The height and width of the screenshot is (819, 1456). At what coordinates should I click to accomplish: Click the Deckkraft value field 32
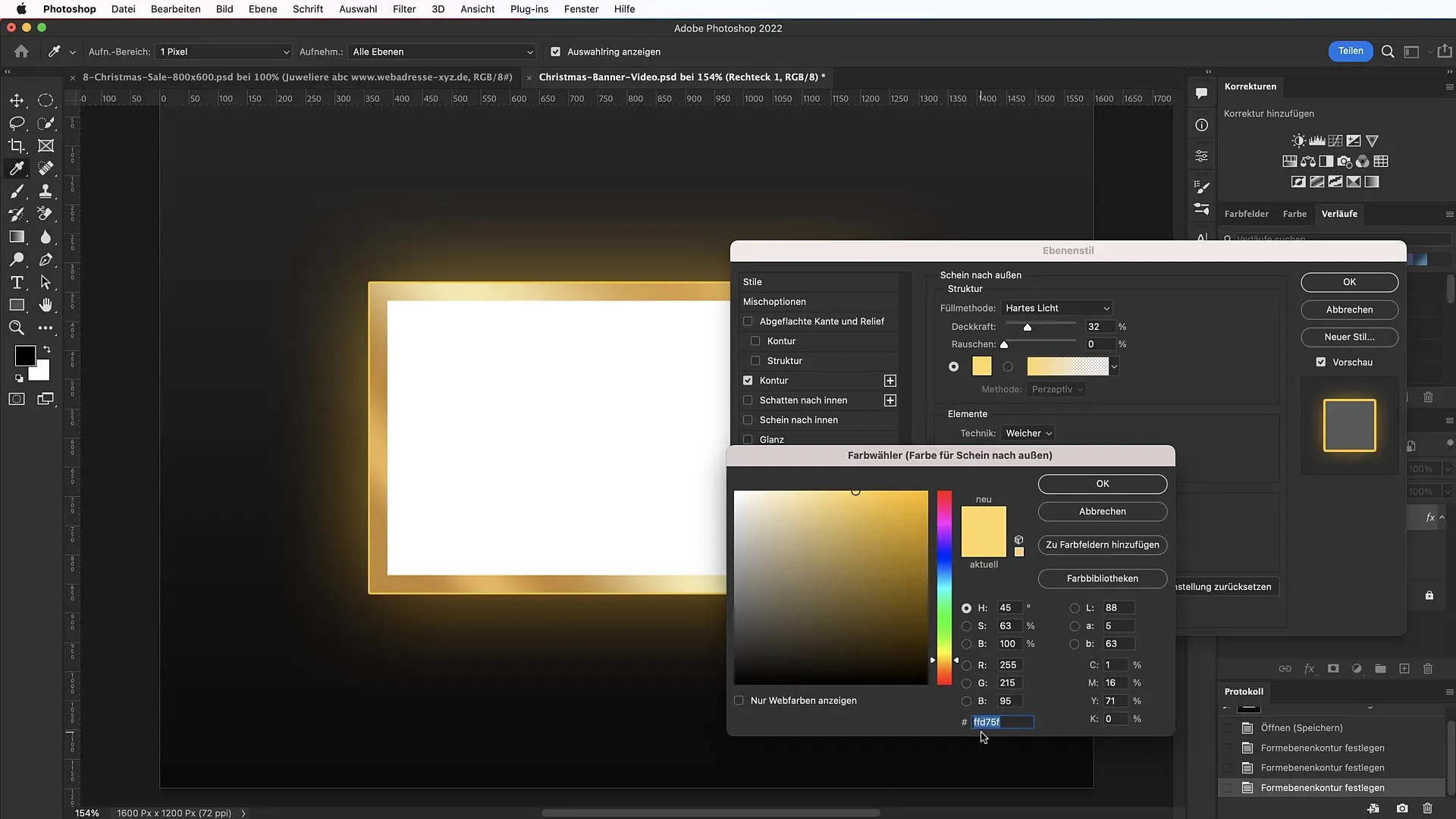(x=1100, y=327)
